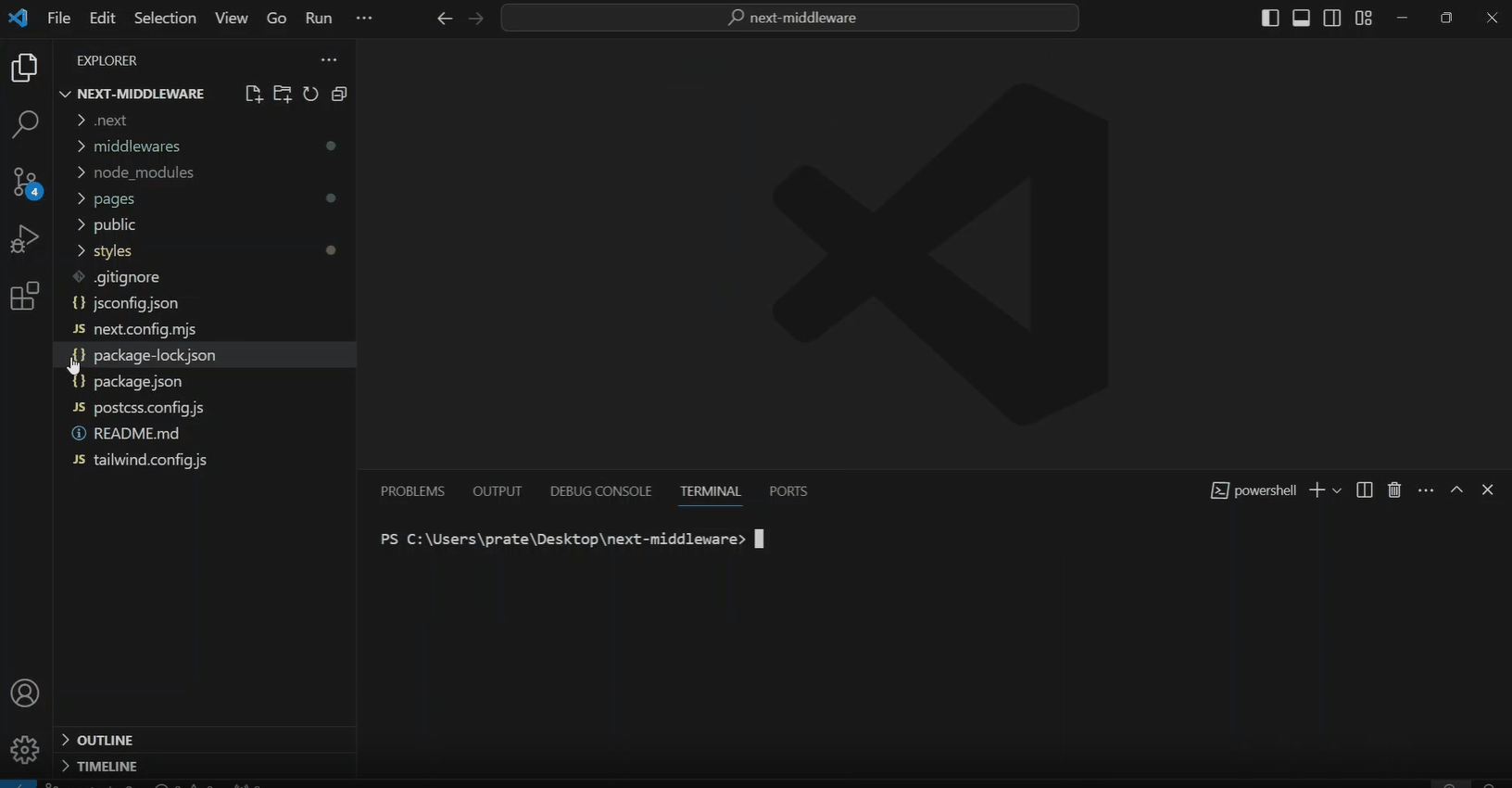The height and width of the screenshot is (788, 1512).
Task: Switch to the DEBUG CONSOLE tab
Action: 601,491
